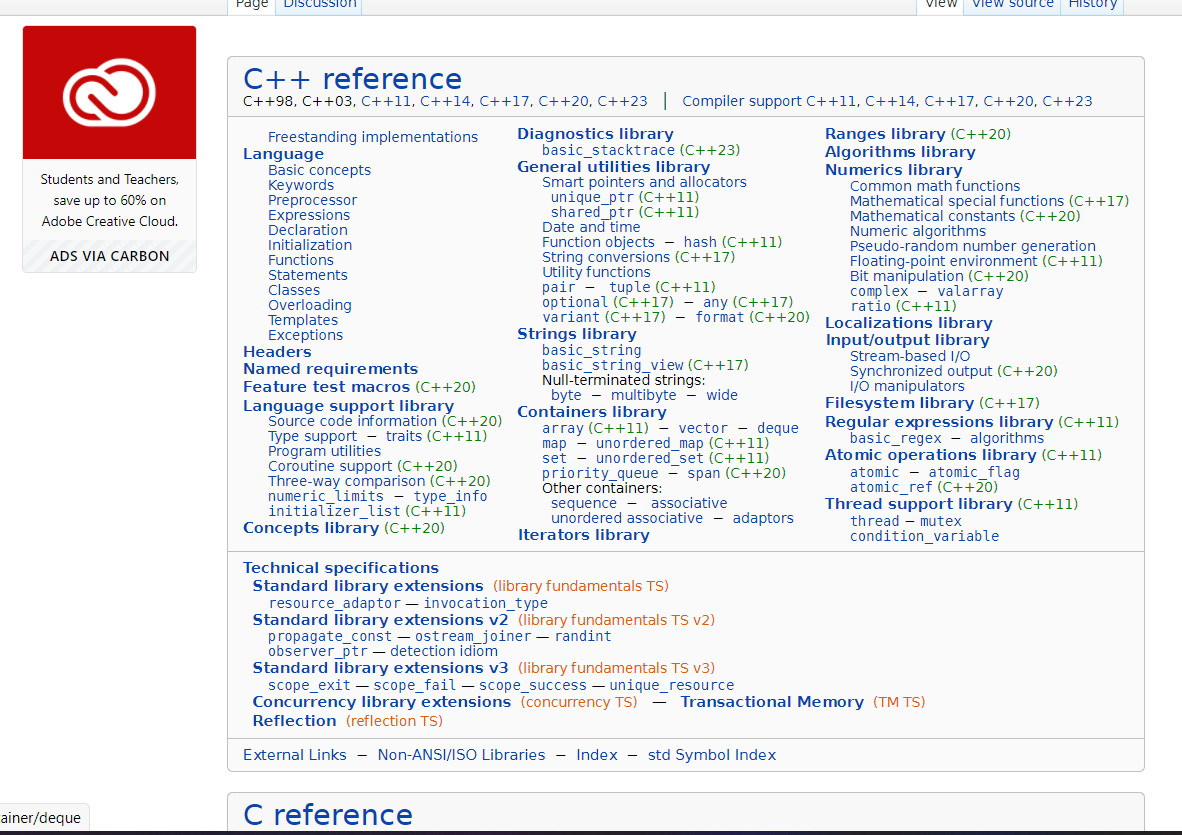Open the History tab
This screenshot has height=835, width=1182.
click(x=1092, y=4)
